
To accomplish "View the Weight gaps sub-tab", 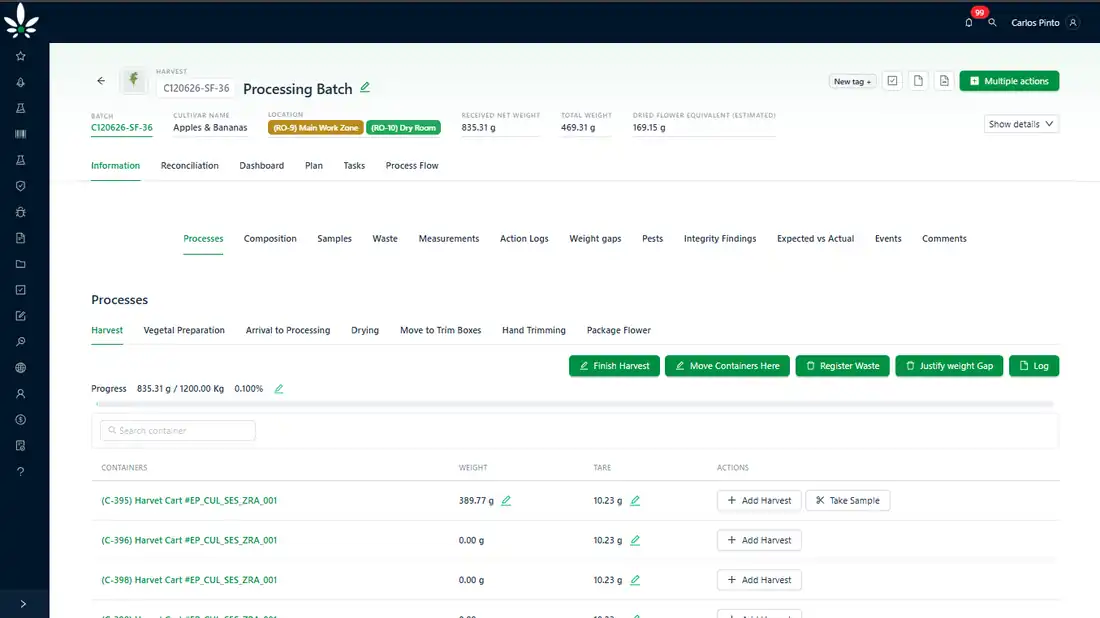I will click(x=595, y=239).
